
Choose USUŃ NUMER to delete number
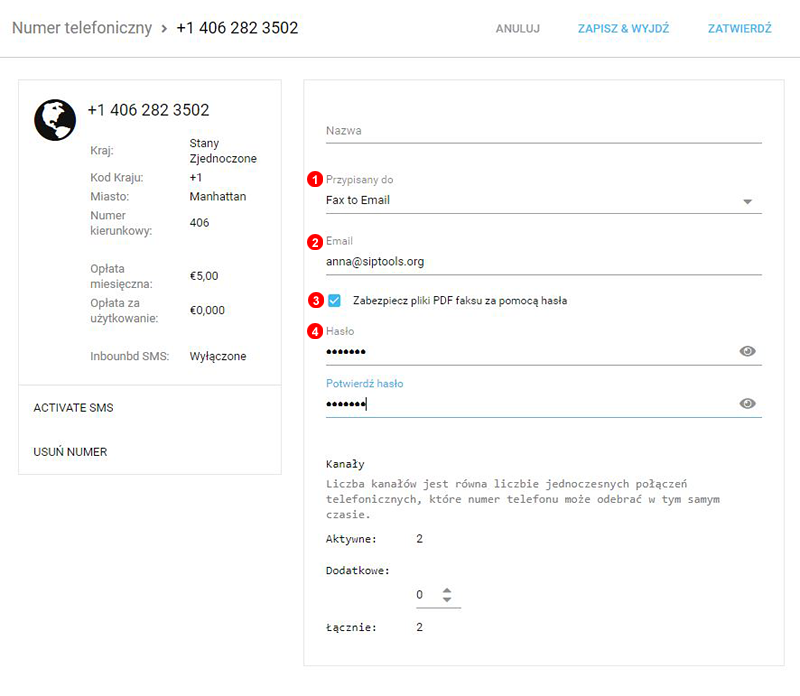(70, 452)
